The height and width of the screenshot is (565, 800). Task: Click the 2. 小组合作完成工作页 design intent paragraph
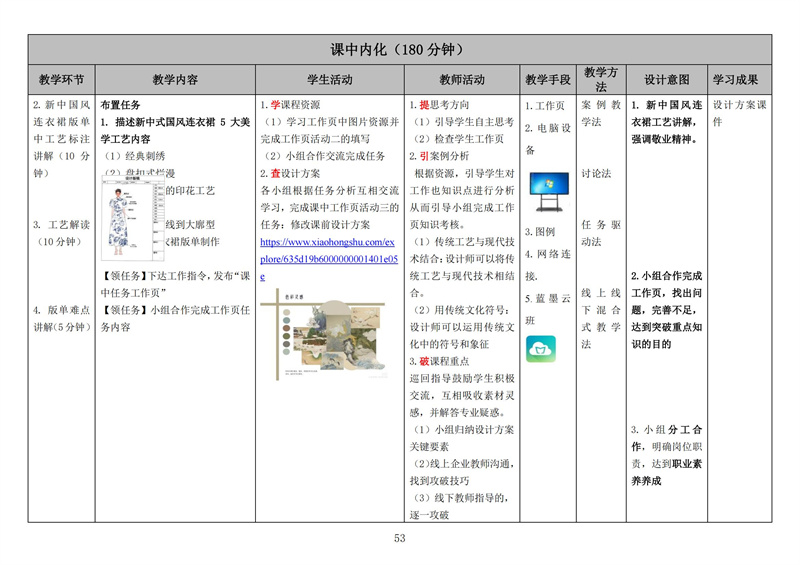[x=666, y=310]
